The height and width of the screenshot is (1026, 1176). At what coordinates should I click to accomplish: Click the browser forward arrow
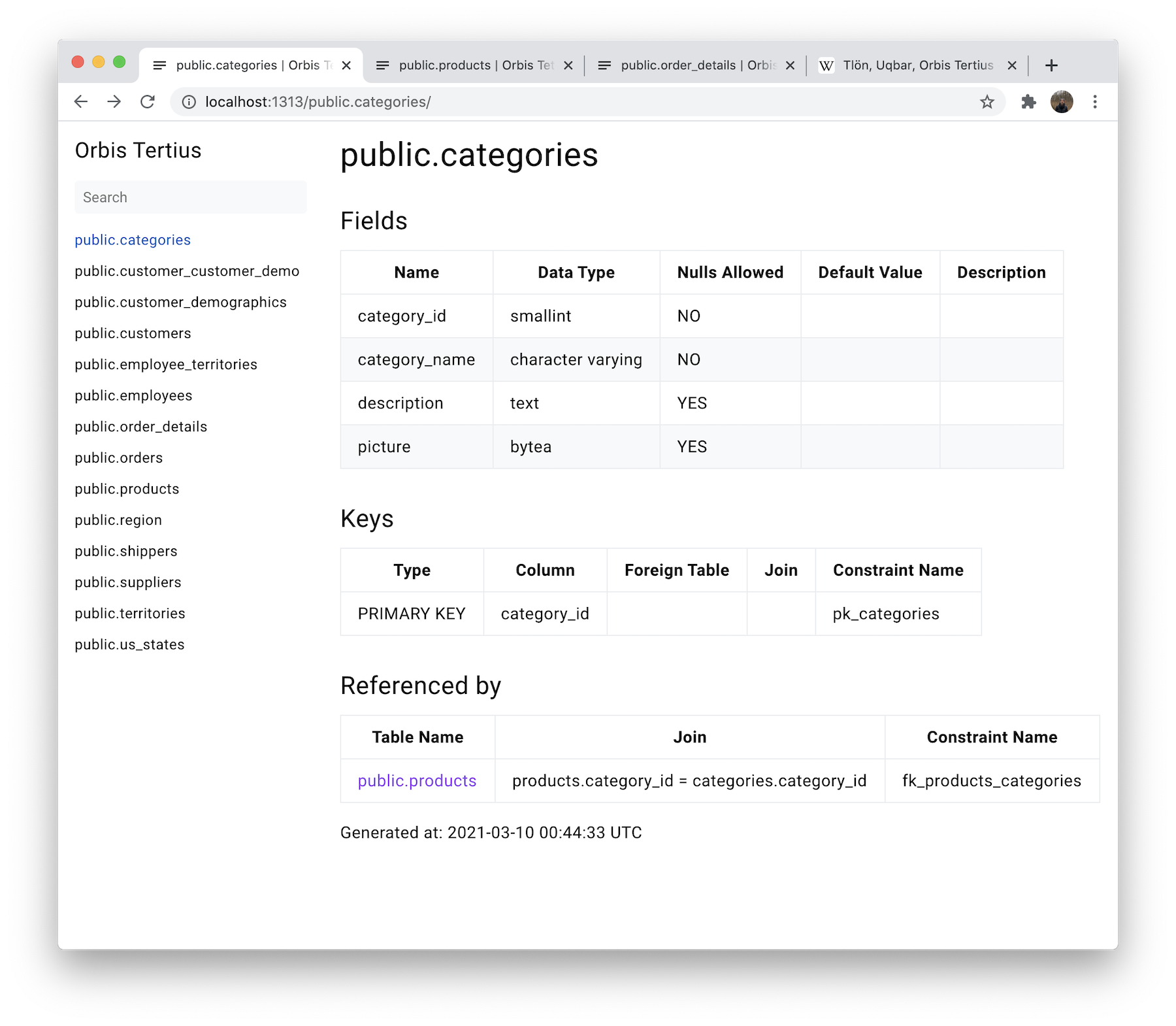tap(114, 101)
